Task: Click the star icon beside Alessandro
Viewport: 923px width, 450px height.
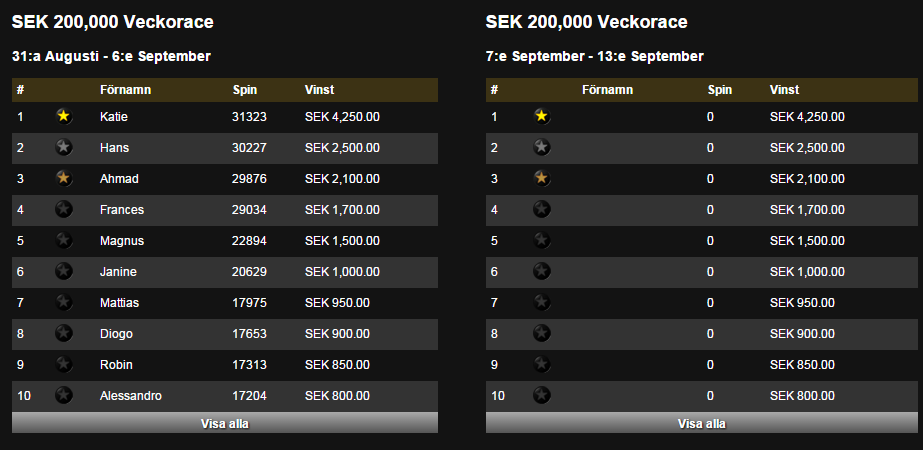Action: [64, 396]
